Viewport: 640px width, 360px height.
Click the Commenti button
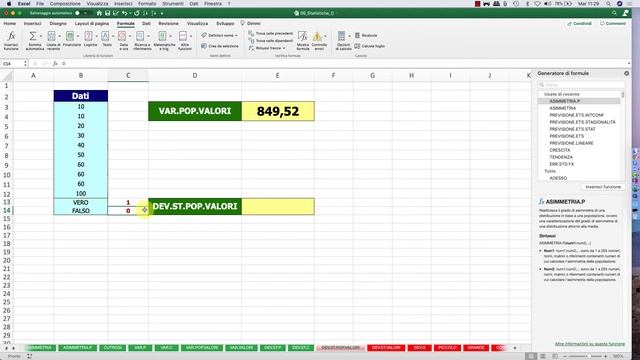613,24
